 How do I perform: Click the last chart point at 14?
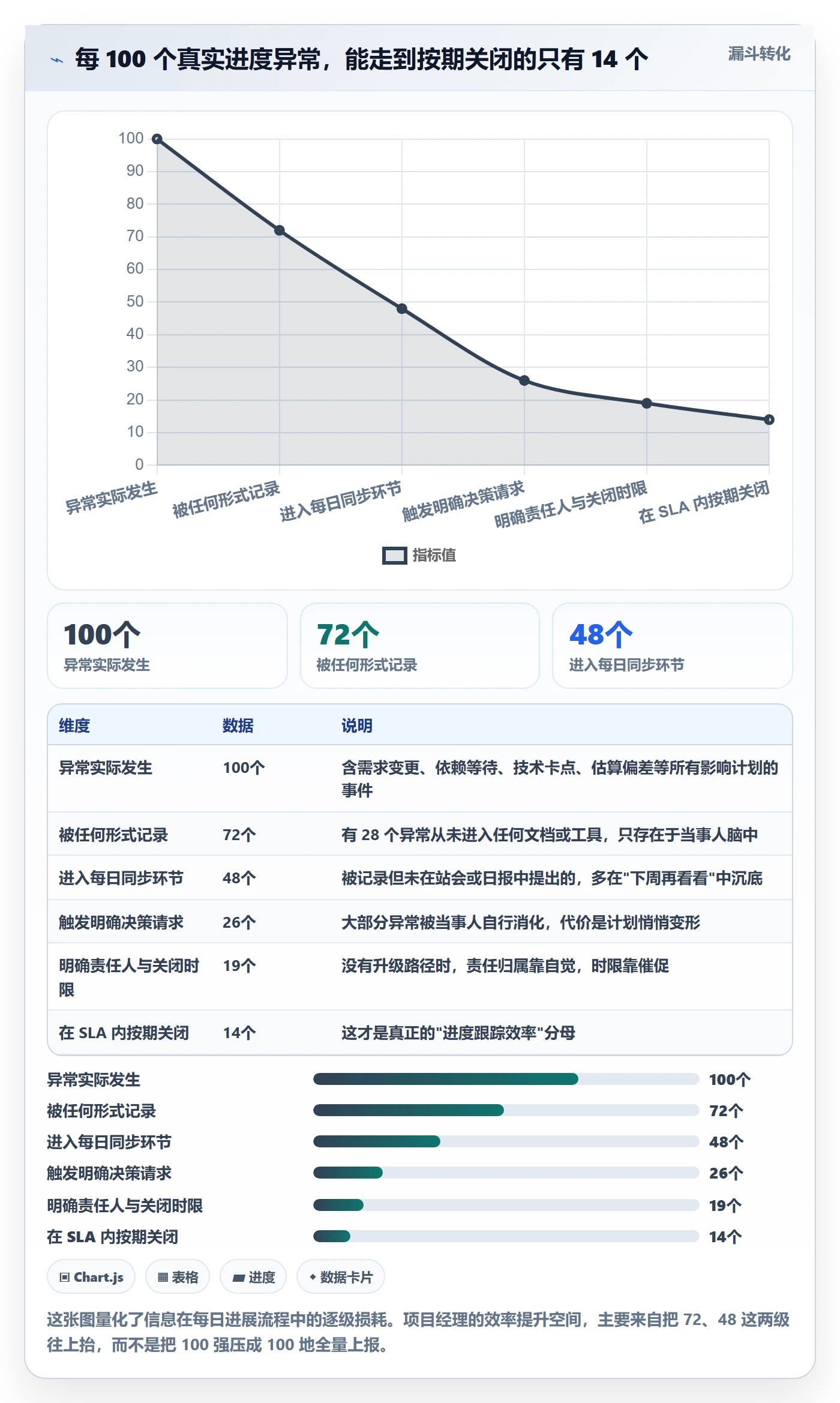tap(769, 419)
